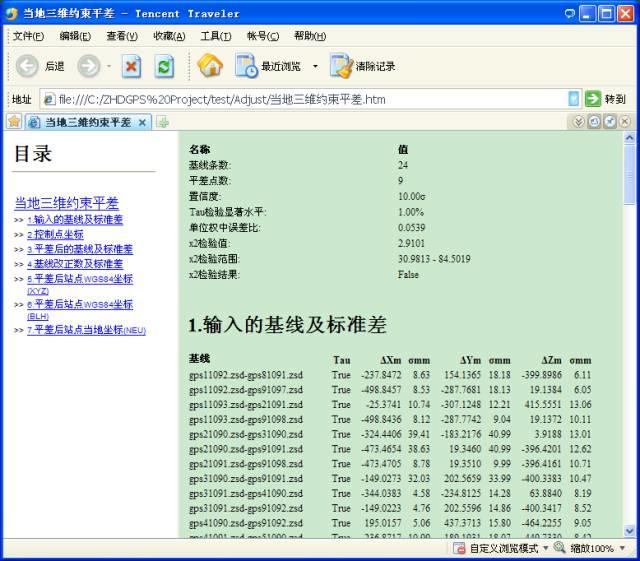The width and height of the screenshot is (640, 561).
Task: Click the scrollbar up arrow
Action: tap(629, 138)
